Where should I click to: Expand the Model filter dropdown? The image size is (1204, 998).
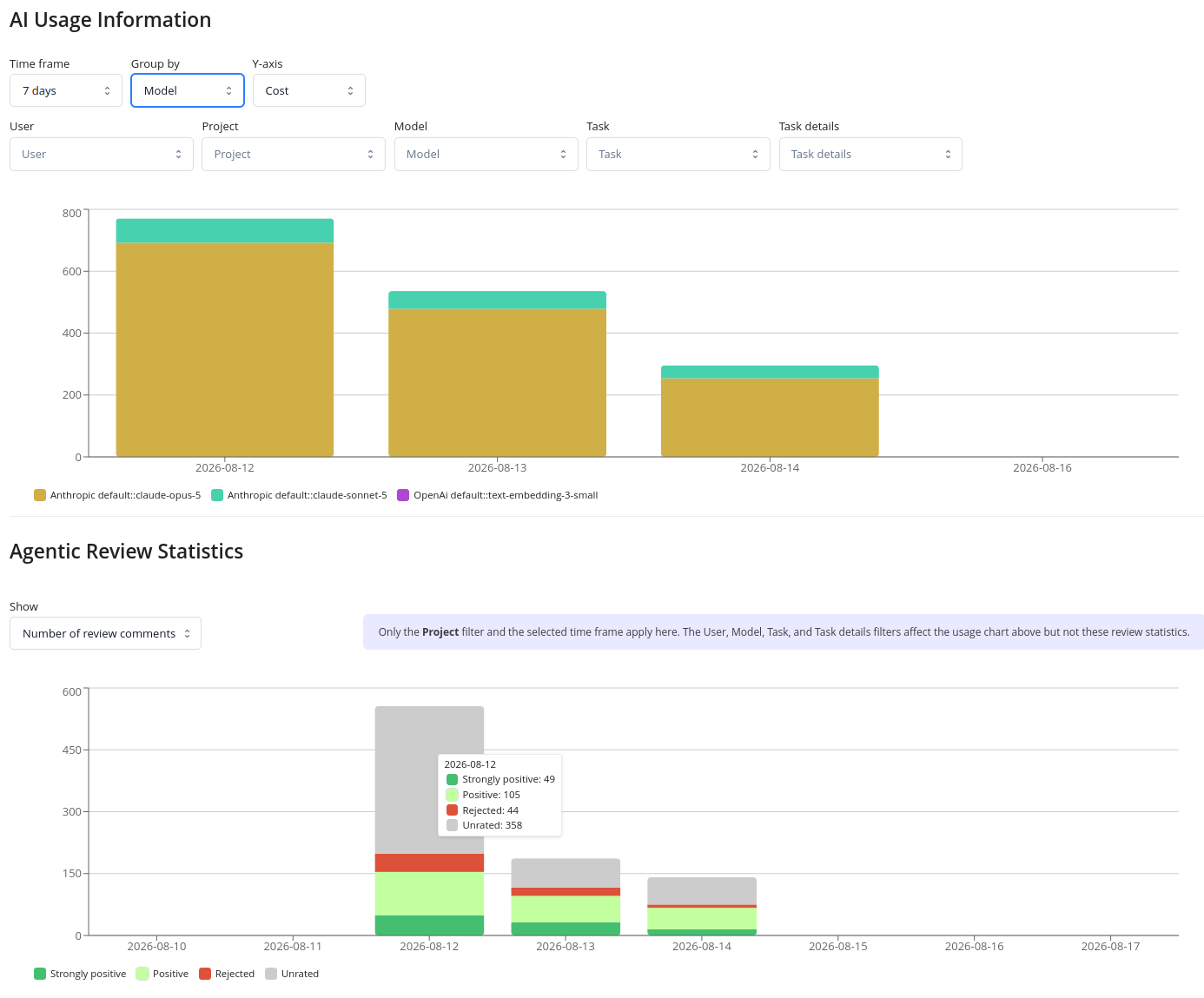tap(486, 154)
